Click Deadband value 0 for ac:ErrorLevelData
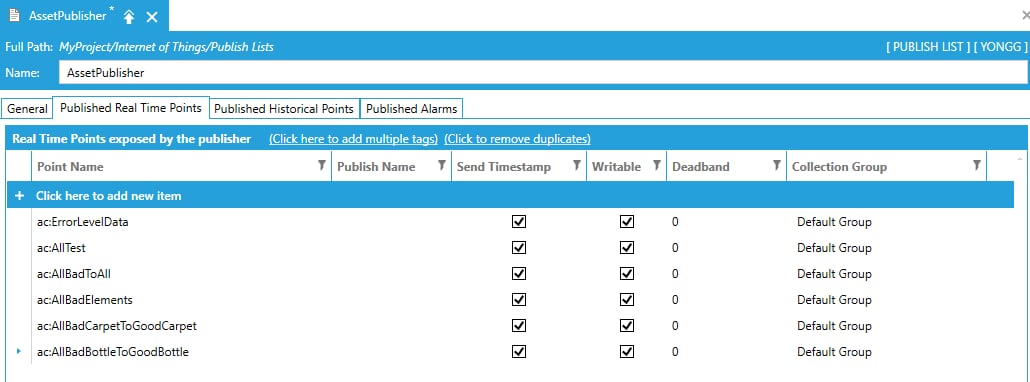This screenshot has height=382, width=1030. point(675,222)
